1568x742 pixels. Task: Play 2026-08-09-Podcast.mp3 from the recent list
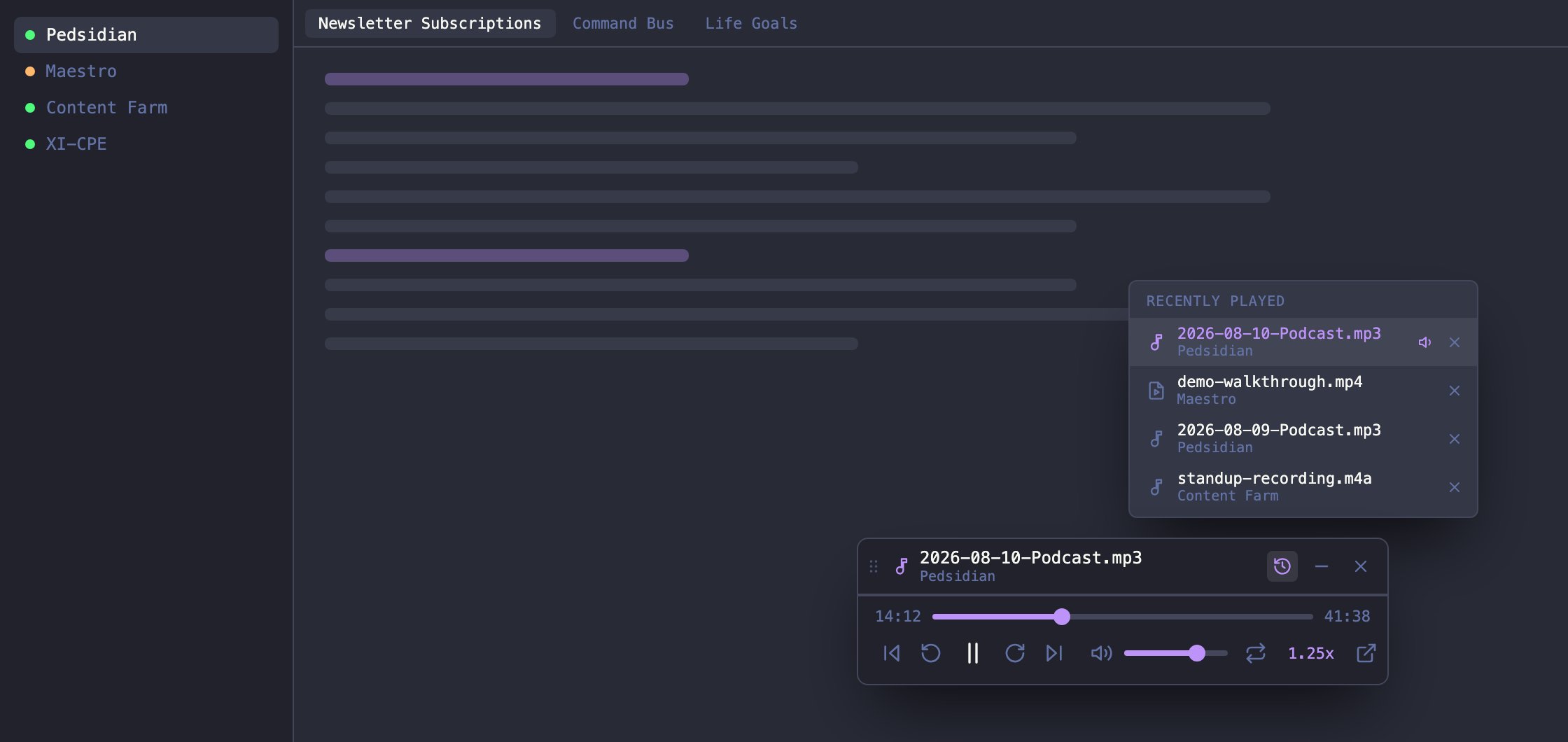coord(1303,439)
